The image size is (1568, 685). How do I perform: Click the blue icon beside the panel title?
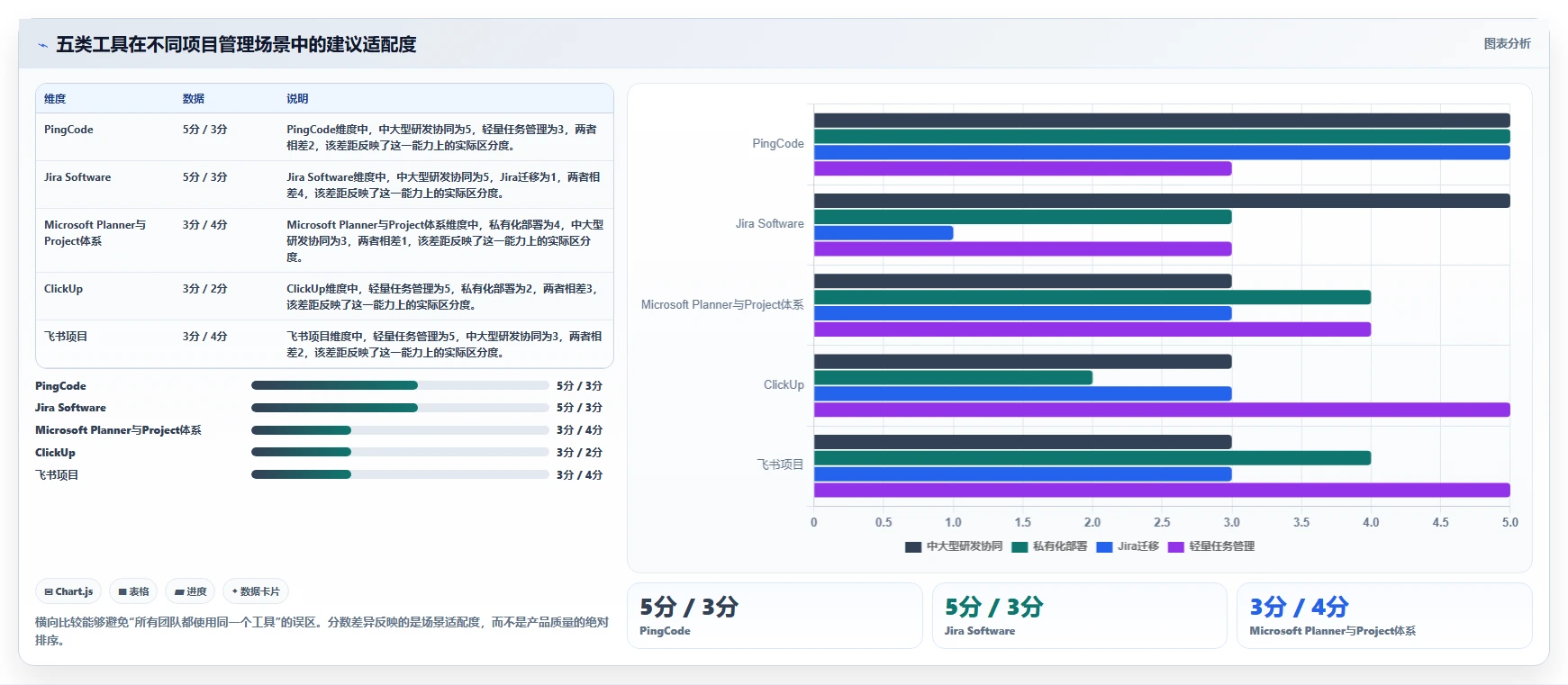(42, 45)
